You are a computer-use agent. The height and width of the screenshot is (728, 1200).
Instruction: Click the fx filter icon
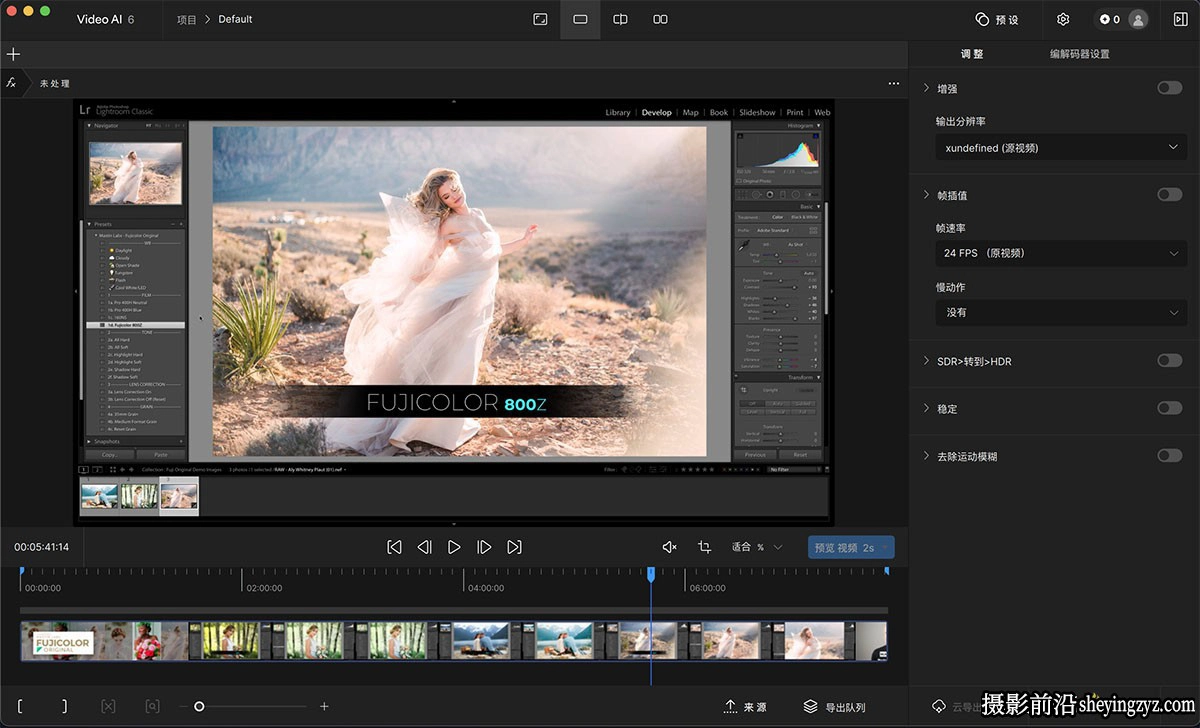pos(11,83)
